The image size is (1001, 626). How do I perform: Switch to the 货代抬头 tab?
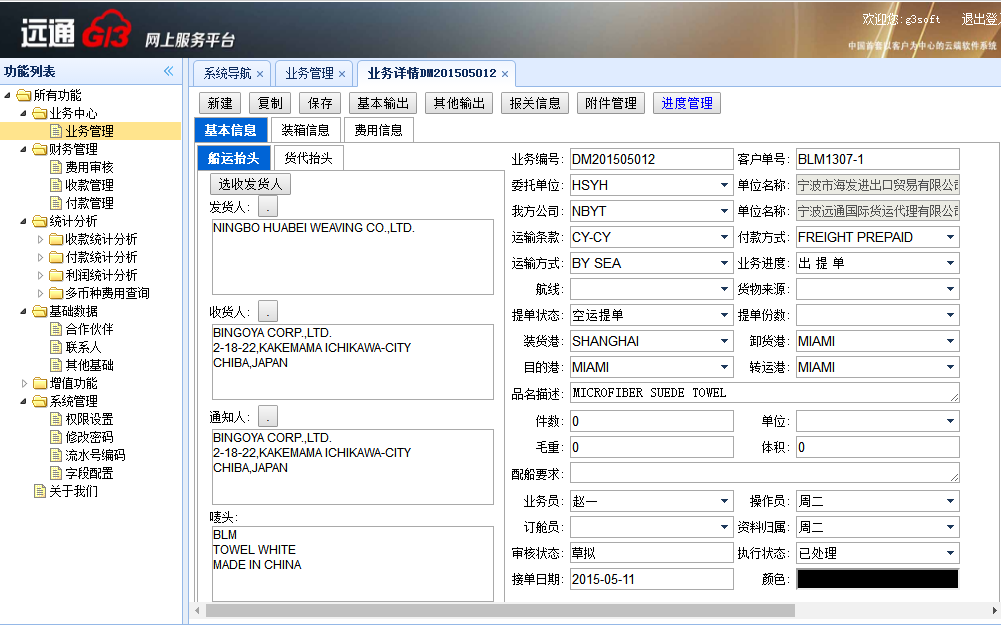pyautogui.click(x=308, y=158)
